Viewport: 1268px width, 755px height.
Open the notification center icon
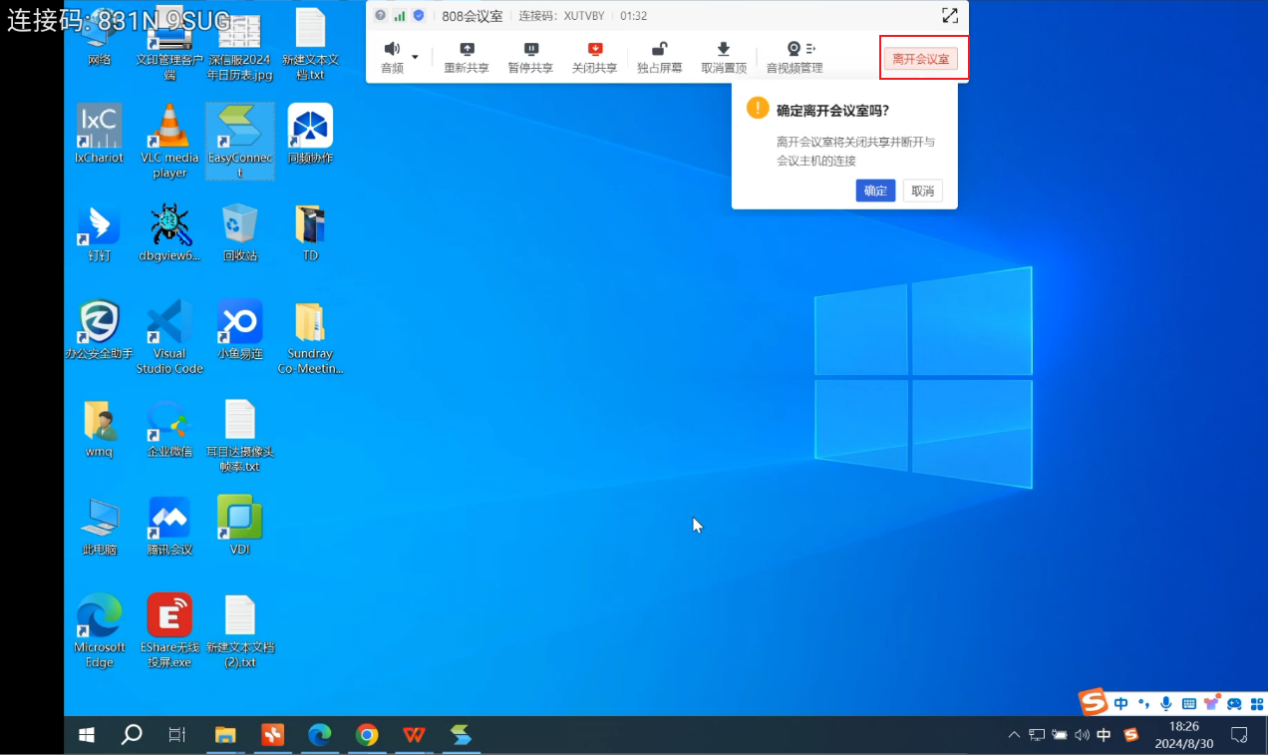coord(1239,735)
